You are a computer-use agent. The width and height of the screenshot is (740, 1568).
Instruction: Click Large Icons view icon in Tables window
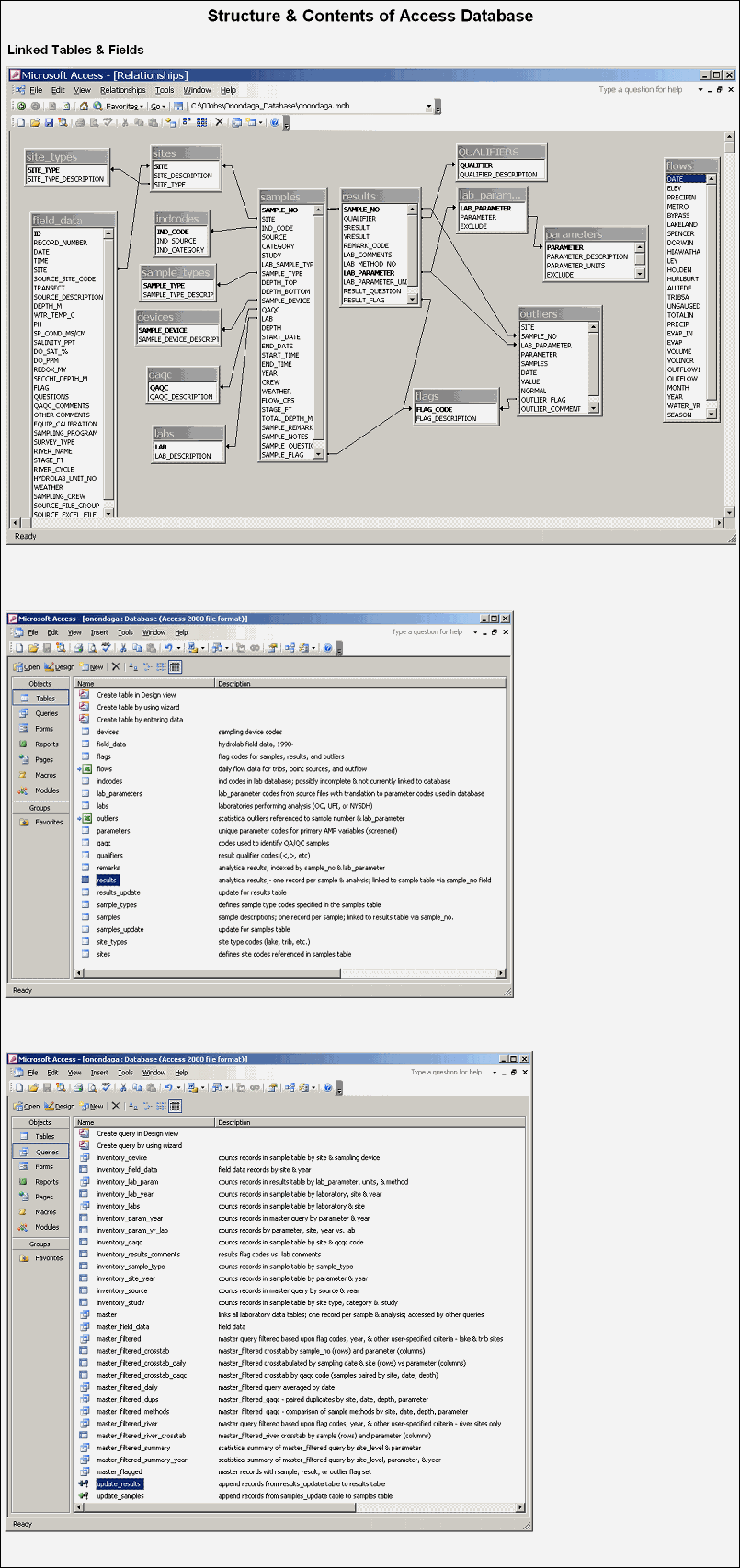coord(132,667)
